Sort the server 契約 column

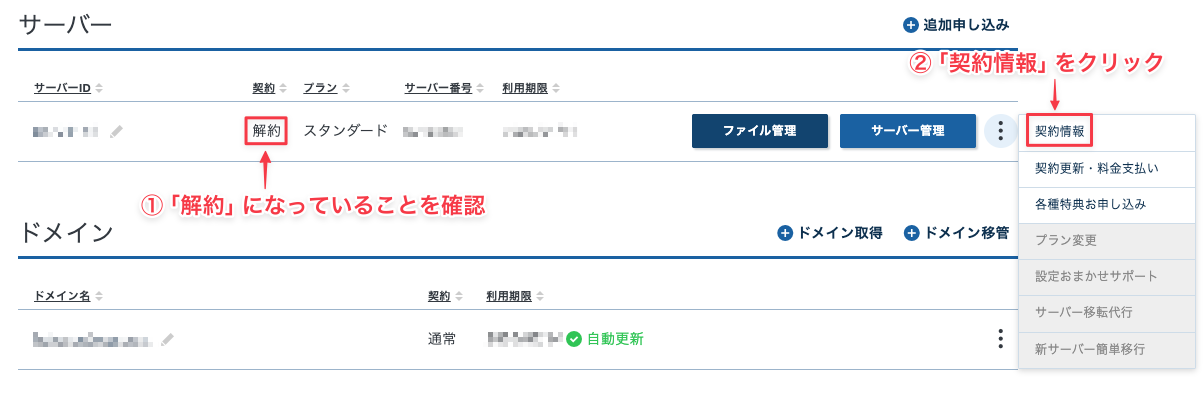[283, 88]
